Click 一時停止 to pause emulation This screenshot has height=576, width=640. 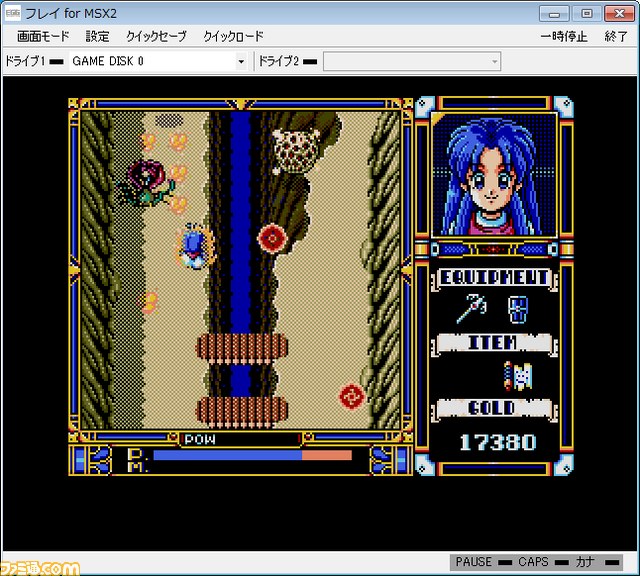(564, 36)
